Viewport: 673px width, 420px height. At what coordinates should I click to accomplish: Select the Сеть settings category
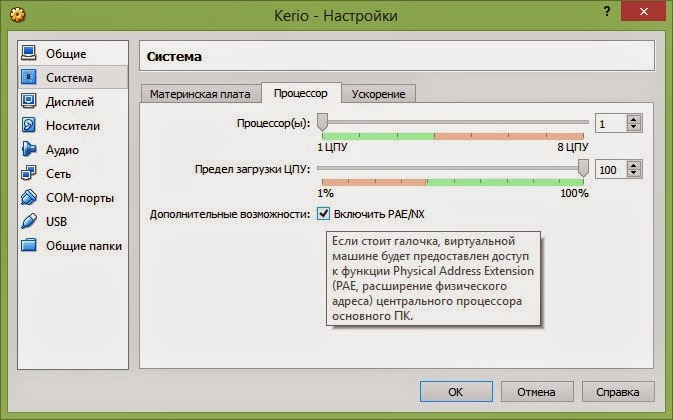(x=73, y=174)
